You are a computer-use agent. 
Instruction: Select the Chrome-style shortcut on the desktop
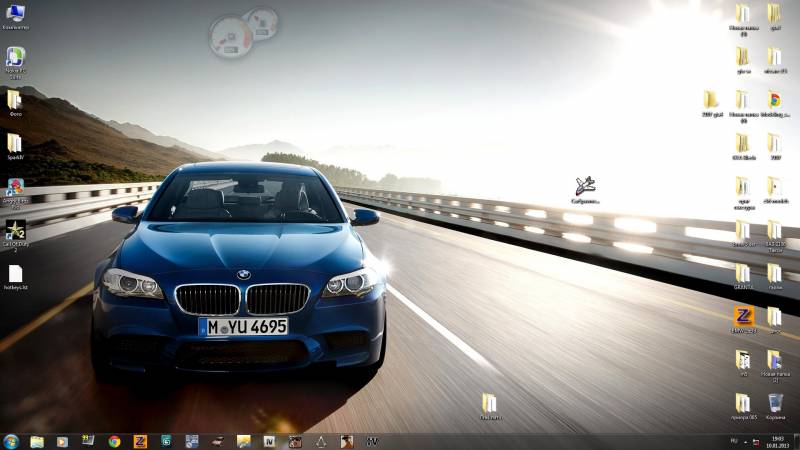pyautogui.click(x=774, y=103)
